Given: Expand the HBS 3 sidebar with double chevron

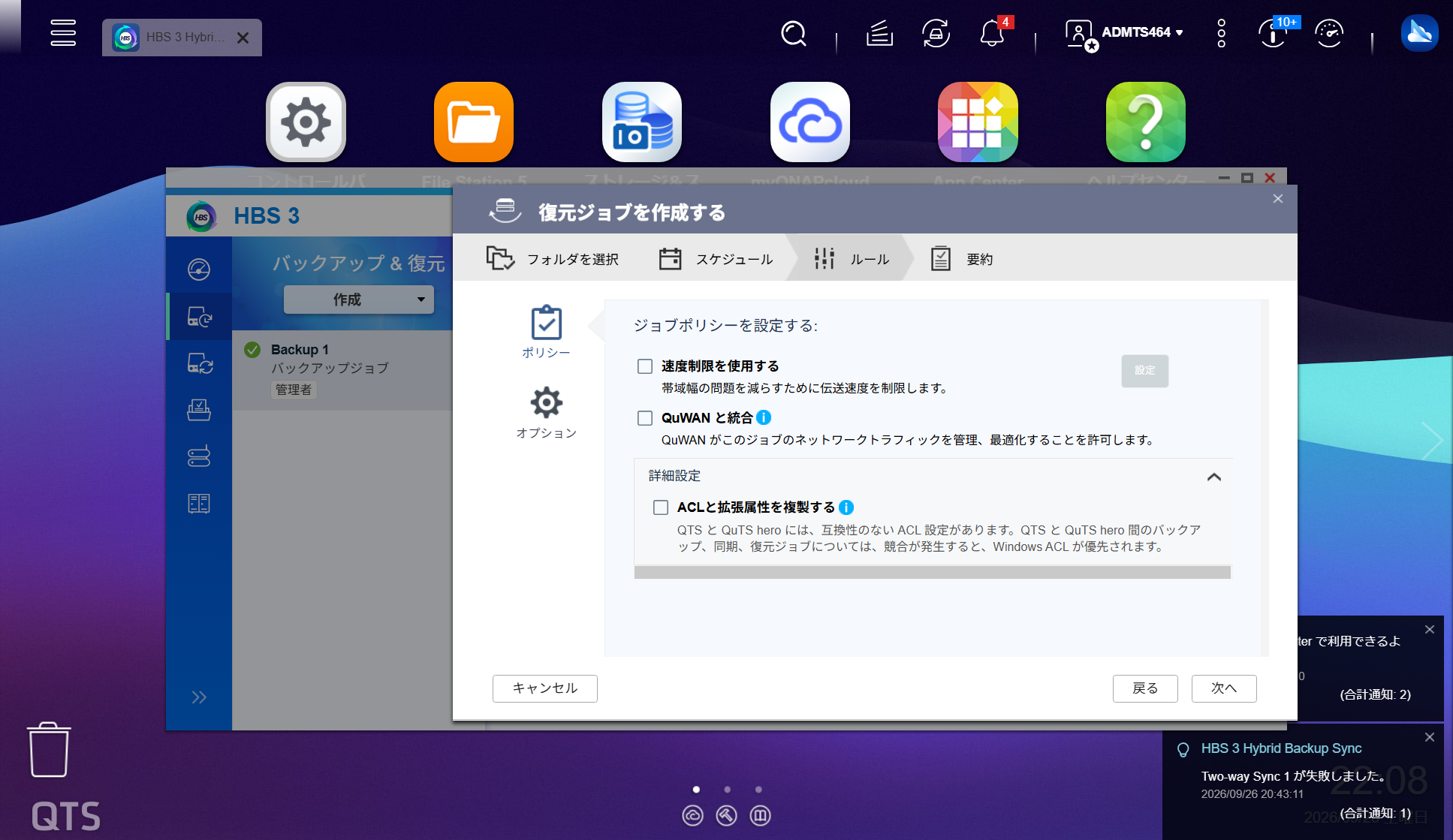Looking at the screenshot, I should (x=199, y=697).
